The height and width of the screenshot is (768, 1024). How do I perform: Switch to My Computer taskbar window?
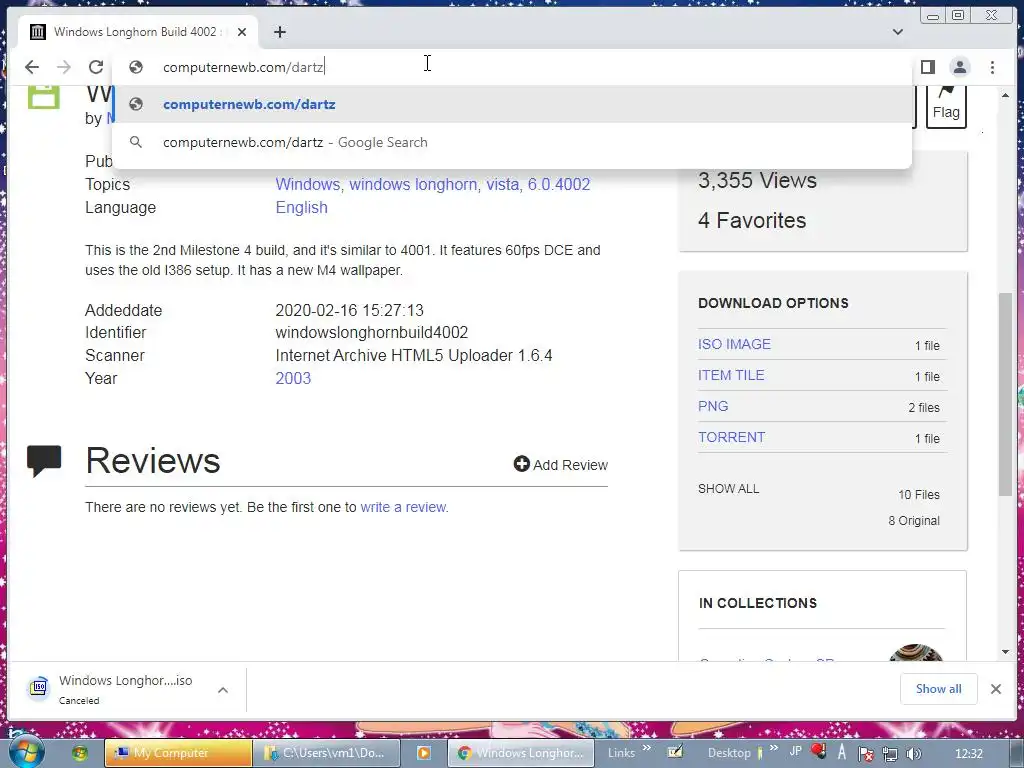[x=178, y=753]
